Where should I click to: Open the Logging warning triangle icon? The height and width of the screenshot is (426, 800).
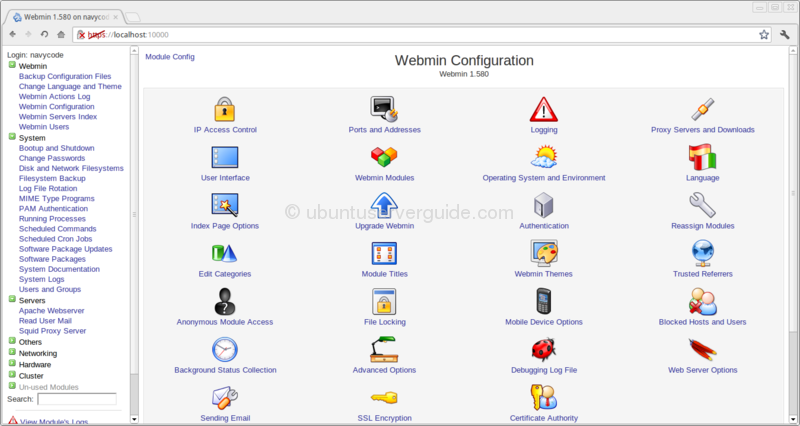pos(544,109)
